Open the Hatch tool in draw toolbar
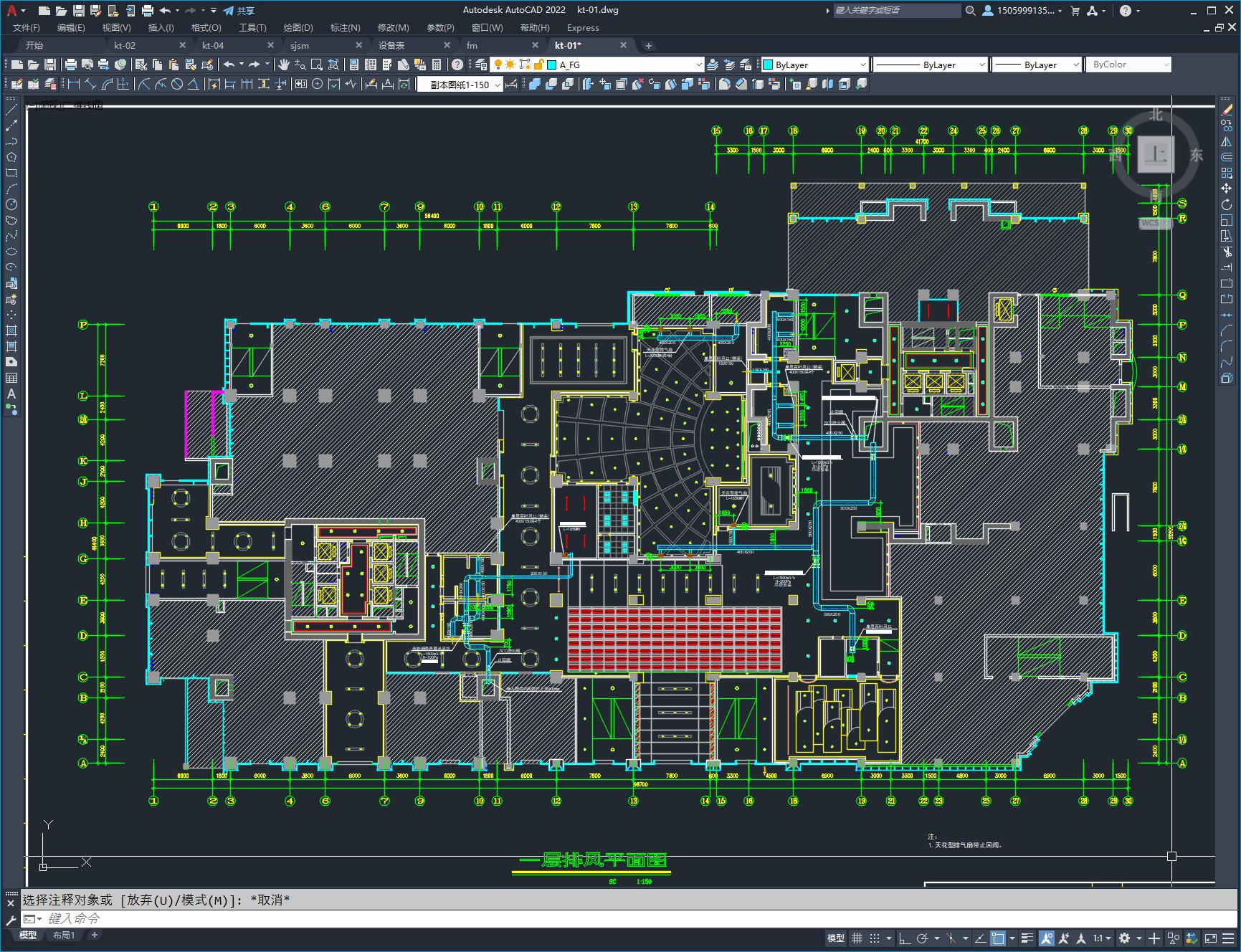 [x=11, y=330]
